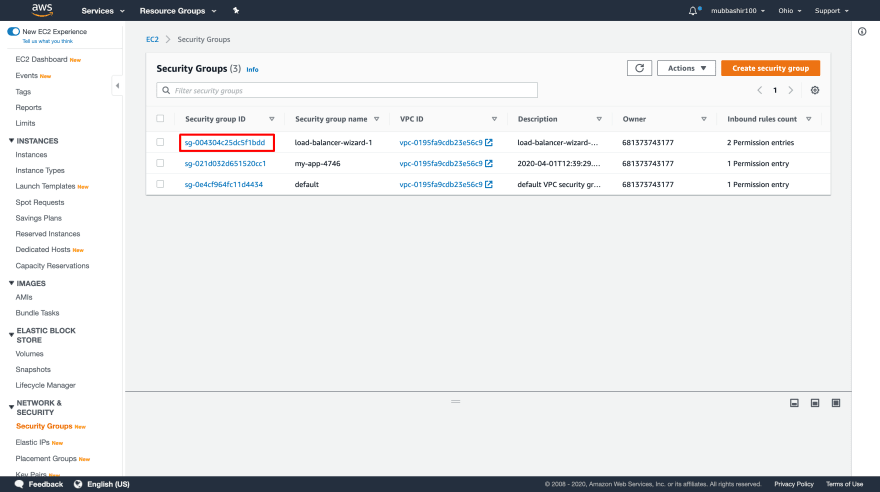
Task: Open the mubbashir100 account dropdown
Action: [x=737, y=11]
